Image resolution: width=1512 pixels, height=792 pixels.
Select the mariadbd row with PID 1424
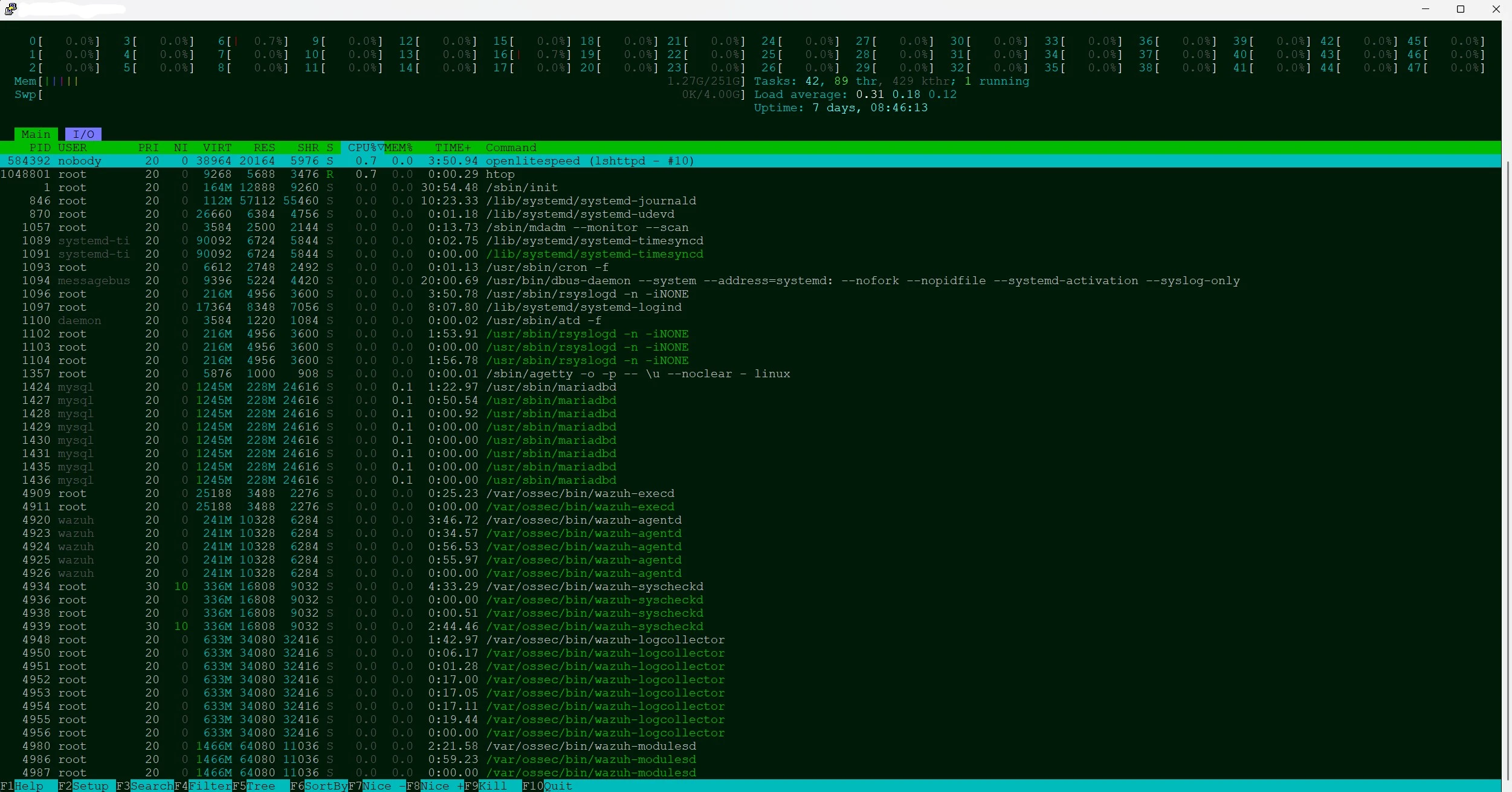pos(751,387)
